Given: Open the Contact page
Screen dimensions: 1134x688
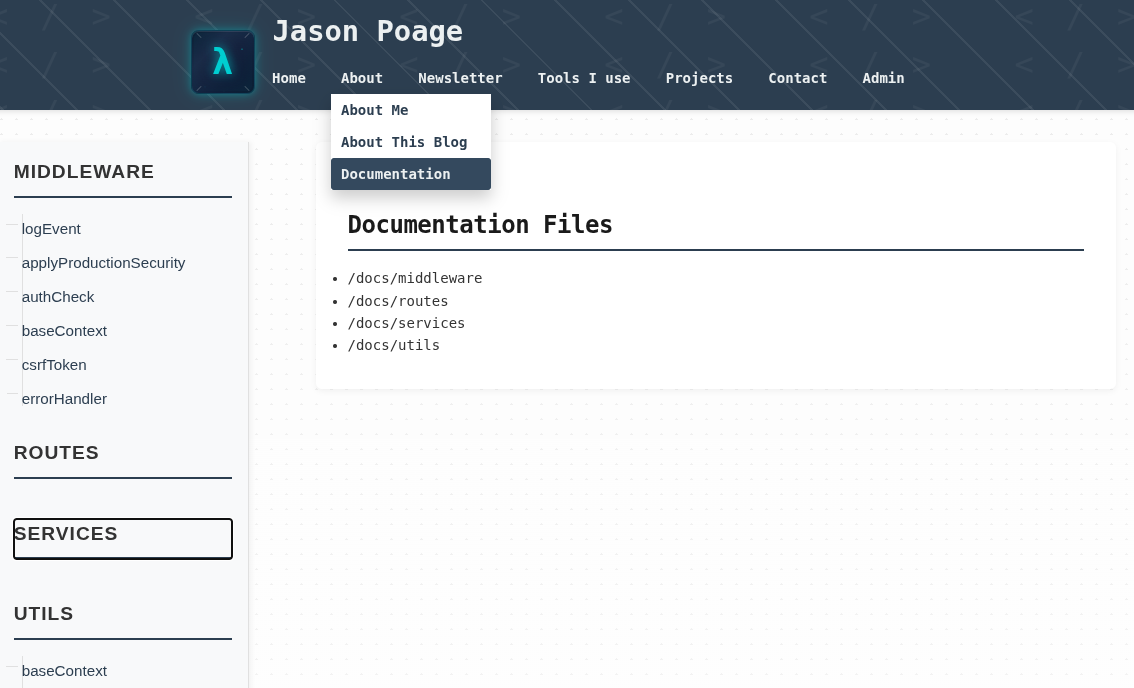Looking at the screenshot, I should [797, 78].
